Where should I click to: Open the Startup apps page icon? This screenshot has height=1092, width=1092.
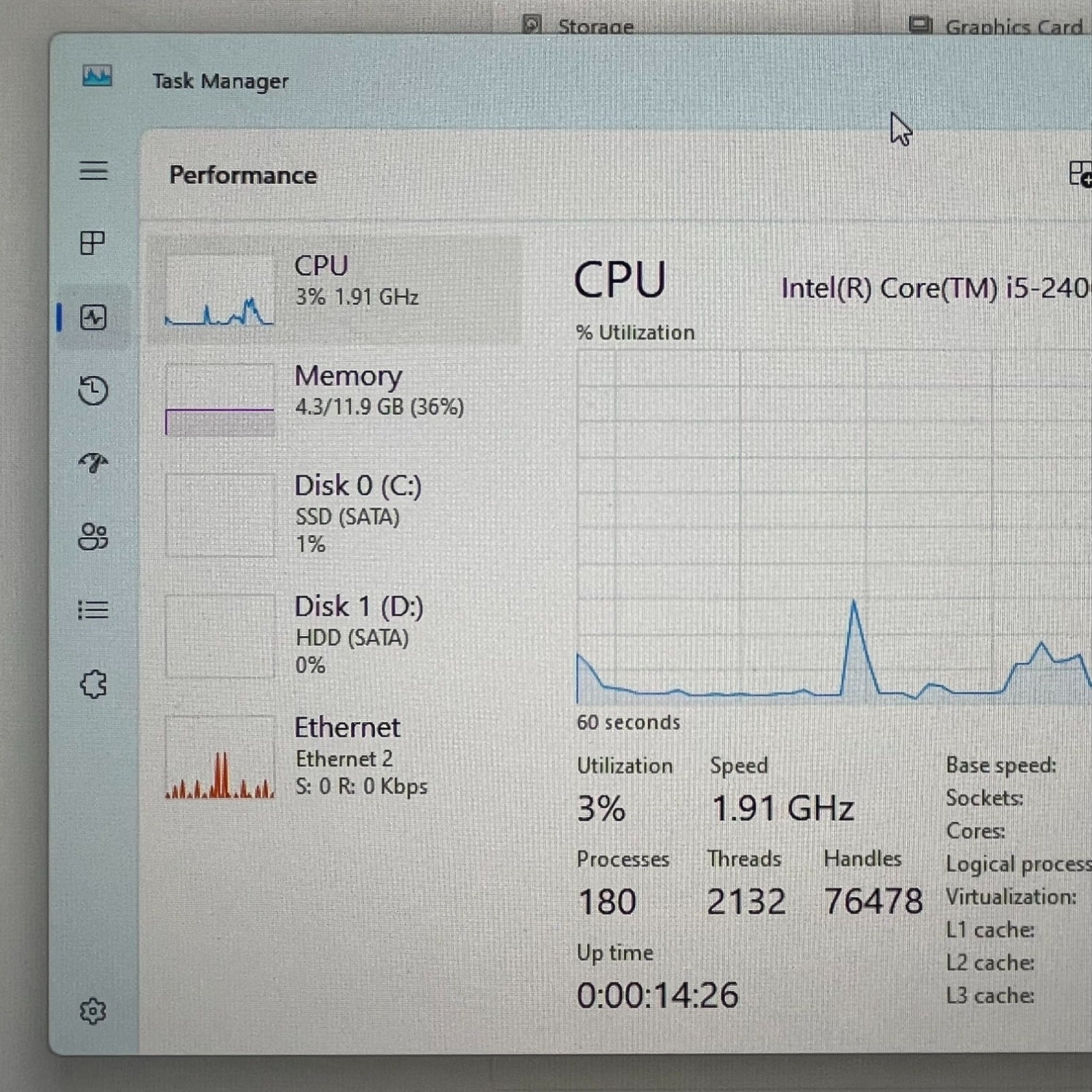(93, 462)
